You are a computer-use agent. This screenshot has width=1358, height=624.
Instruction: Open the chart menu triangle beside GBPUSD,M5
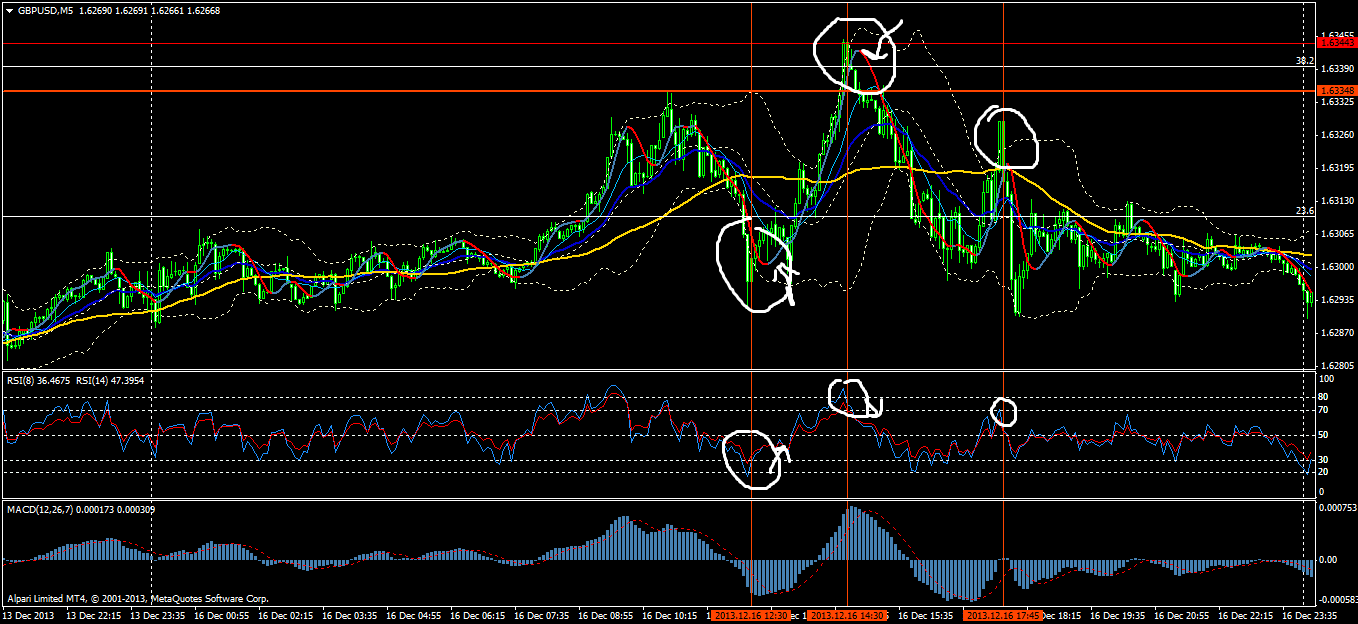(x=10, y=10)
